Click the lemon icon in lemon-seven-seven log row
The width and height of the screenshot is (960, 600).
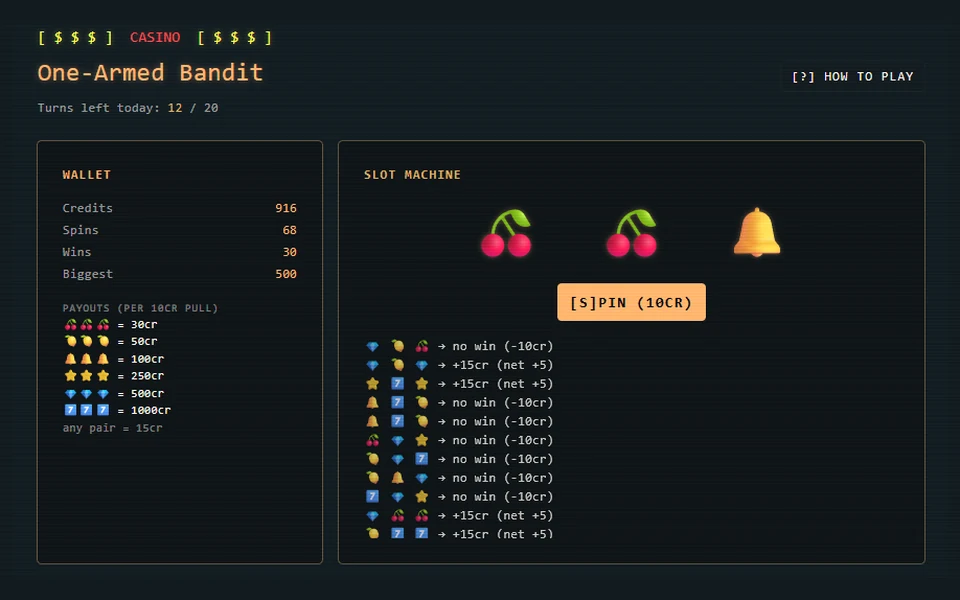(372, 533)
